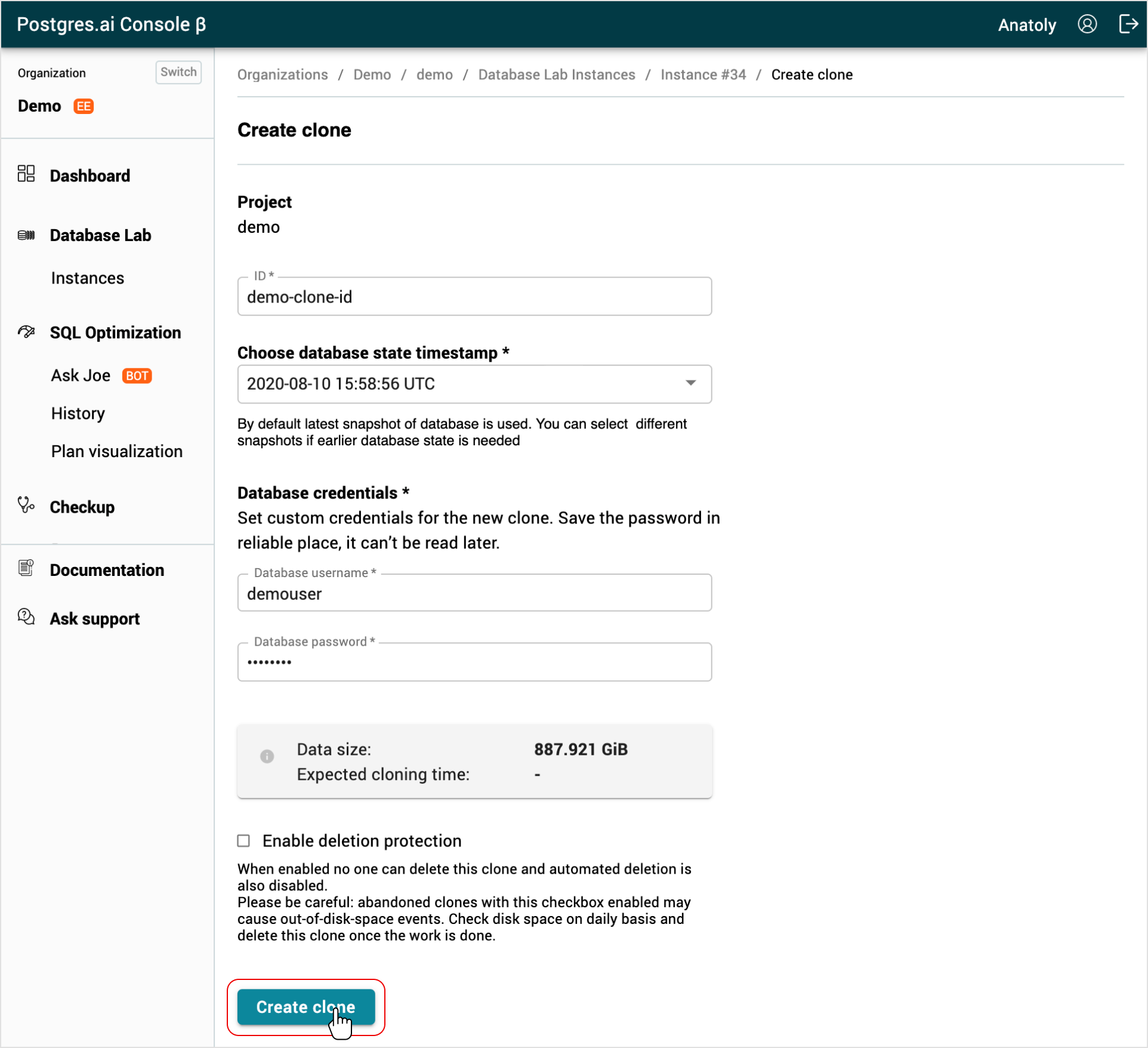This screenshot has height=1048, width=1148.
Task: Click Postgres.ai Console title
Action: [111, 24]
